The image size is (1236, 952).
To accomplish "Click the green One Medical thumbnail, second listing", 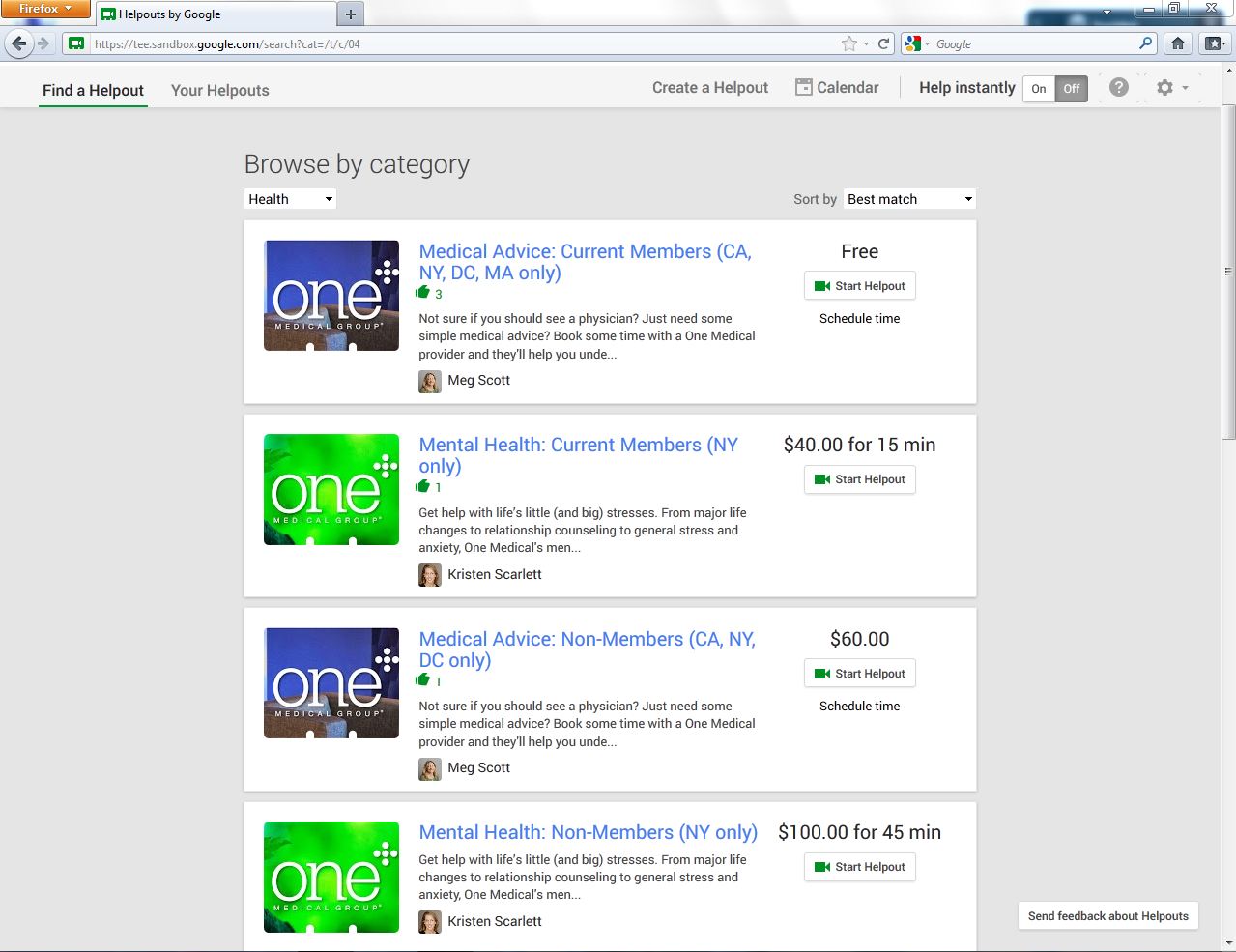I will (x=331, y=489).
